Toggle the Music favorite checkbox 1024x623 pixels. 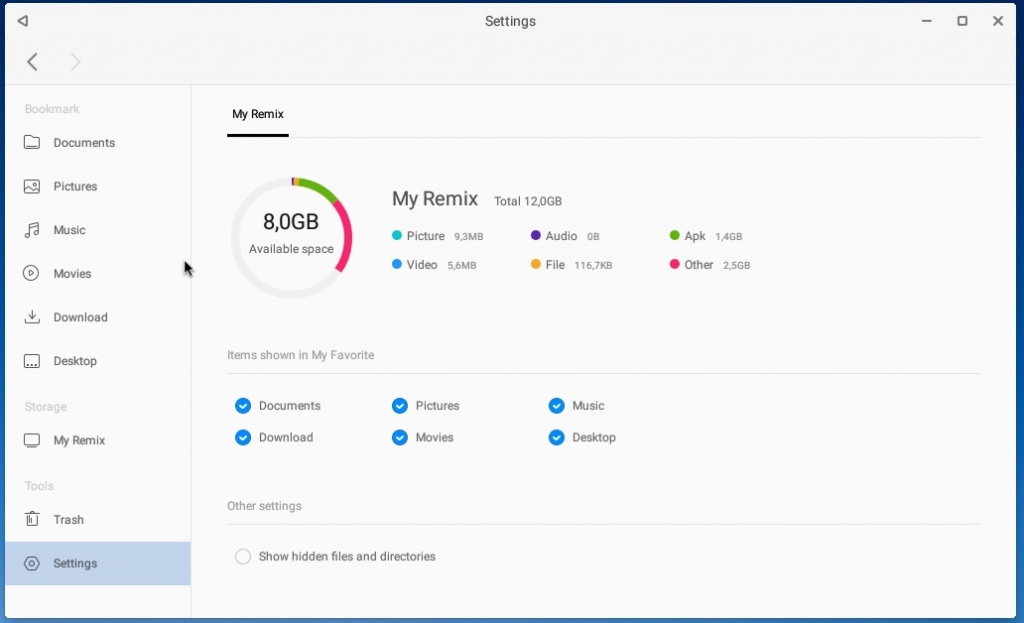click(557, 406)
